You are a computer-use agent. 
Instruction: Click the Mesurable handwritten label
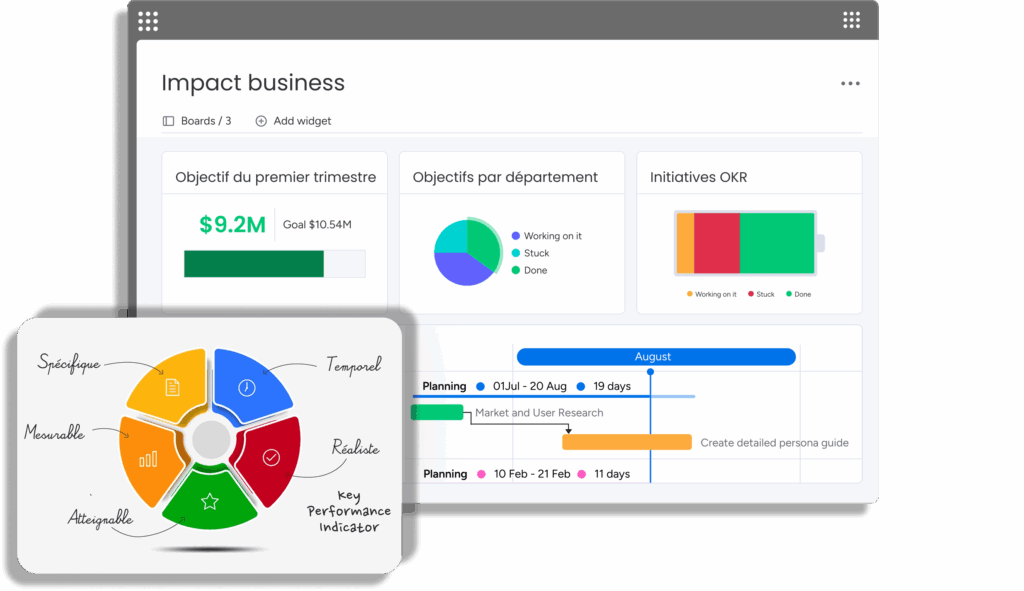coord(54,432)
